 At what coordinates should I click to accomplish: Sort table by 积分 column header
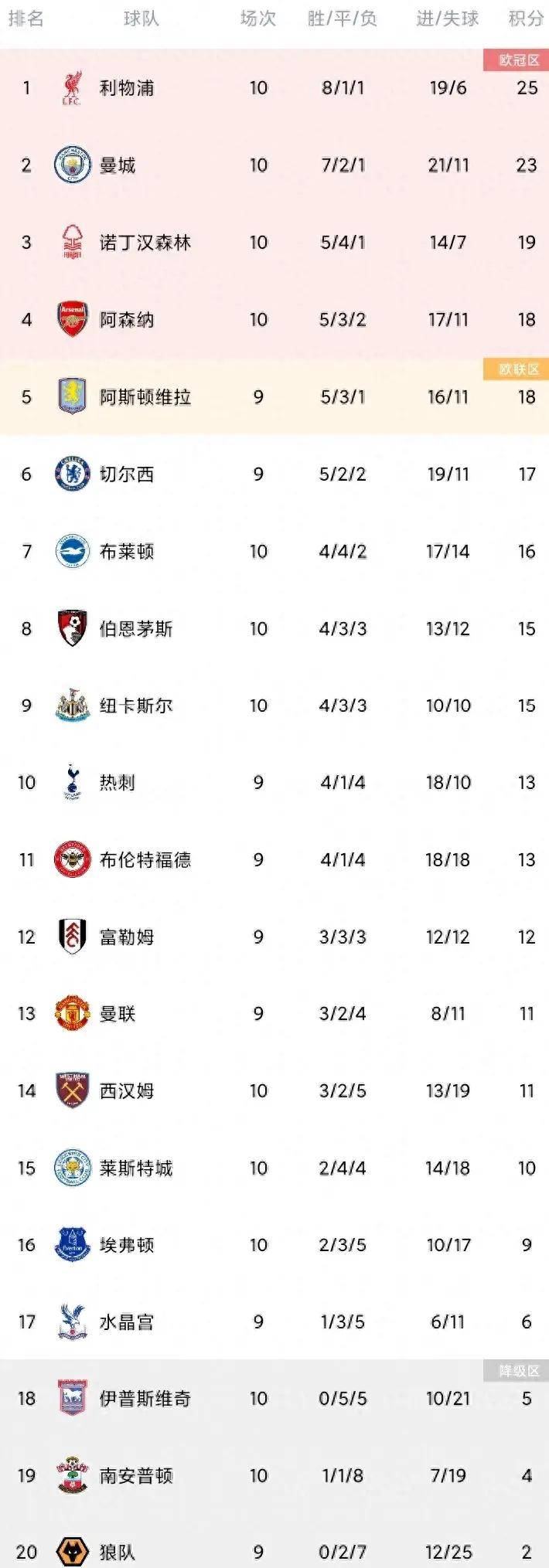point(526,19)
